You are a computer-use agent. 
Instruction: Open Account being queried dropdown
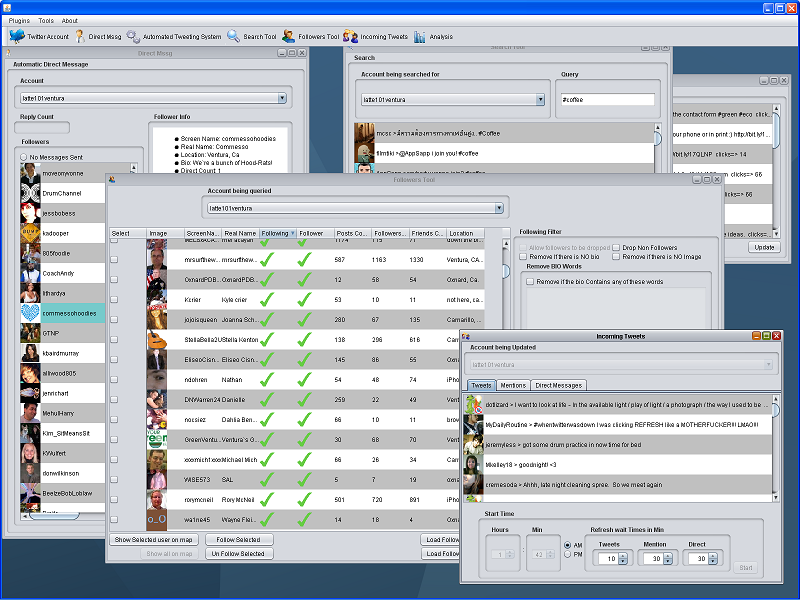tap(499, 208)
